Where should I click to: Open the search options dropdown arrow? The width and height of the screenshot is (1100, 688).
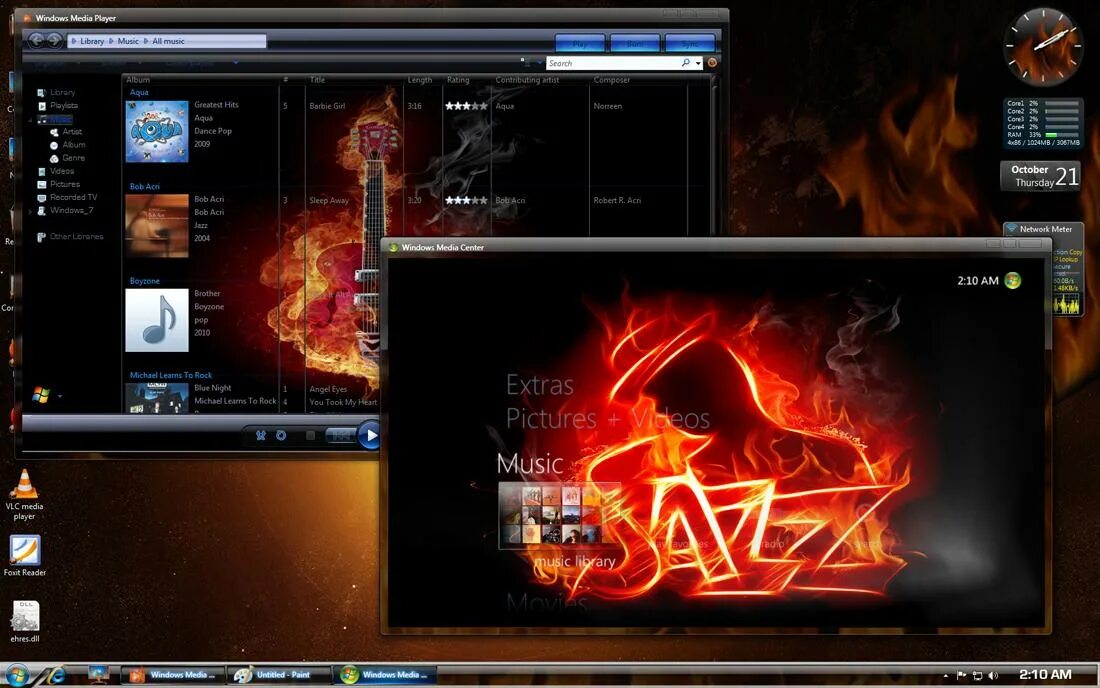pos(698,63)
